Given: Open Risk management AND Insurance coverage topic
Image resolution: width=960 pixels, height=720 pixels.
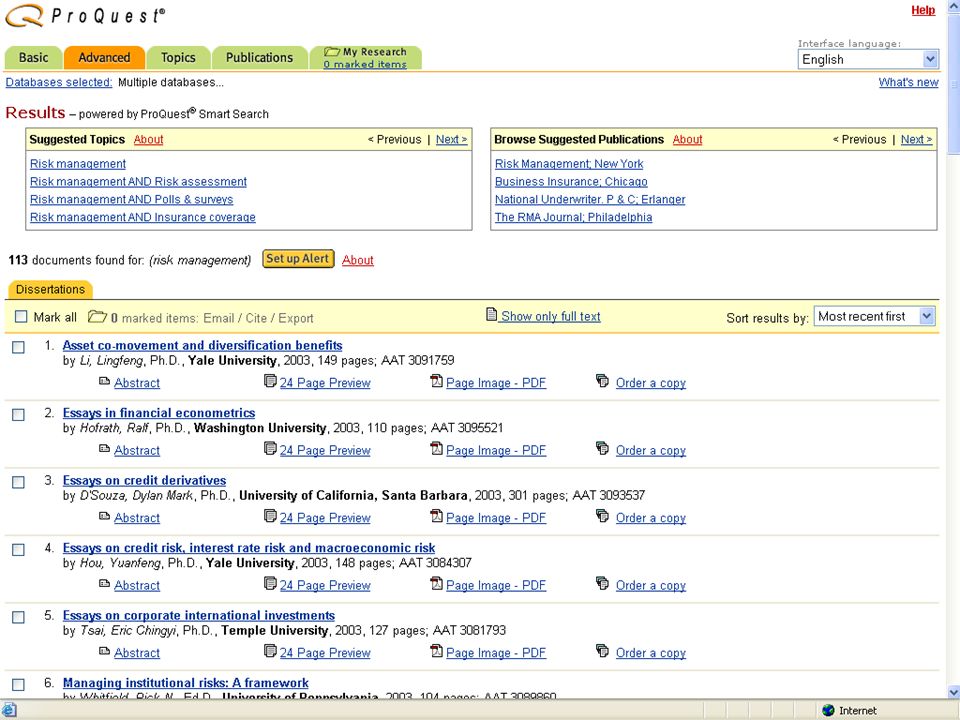Looking at the screenshot, I should pyautogui.click(x=143, y=217).
